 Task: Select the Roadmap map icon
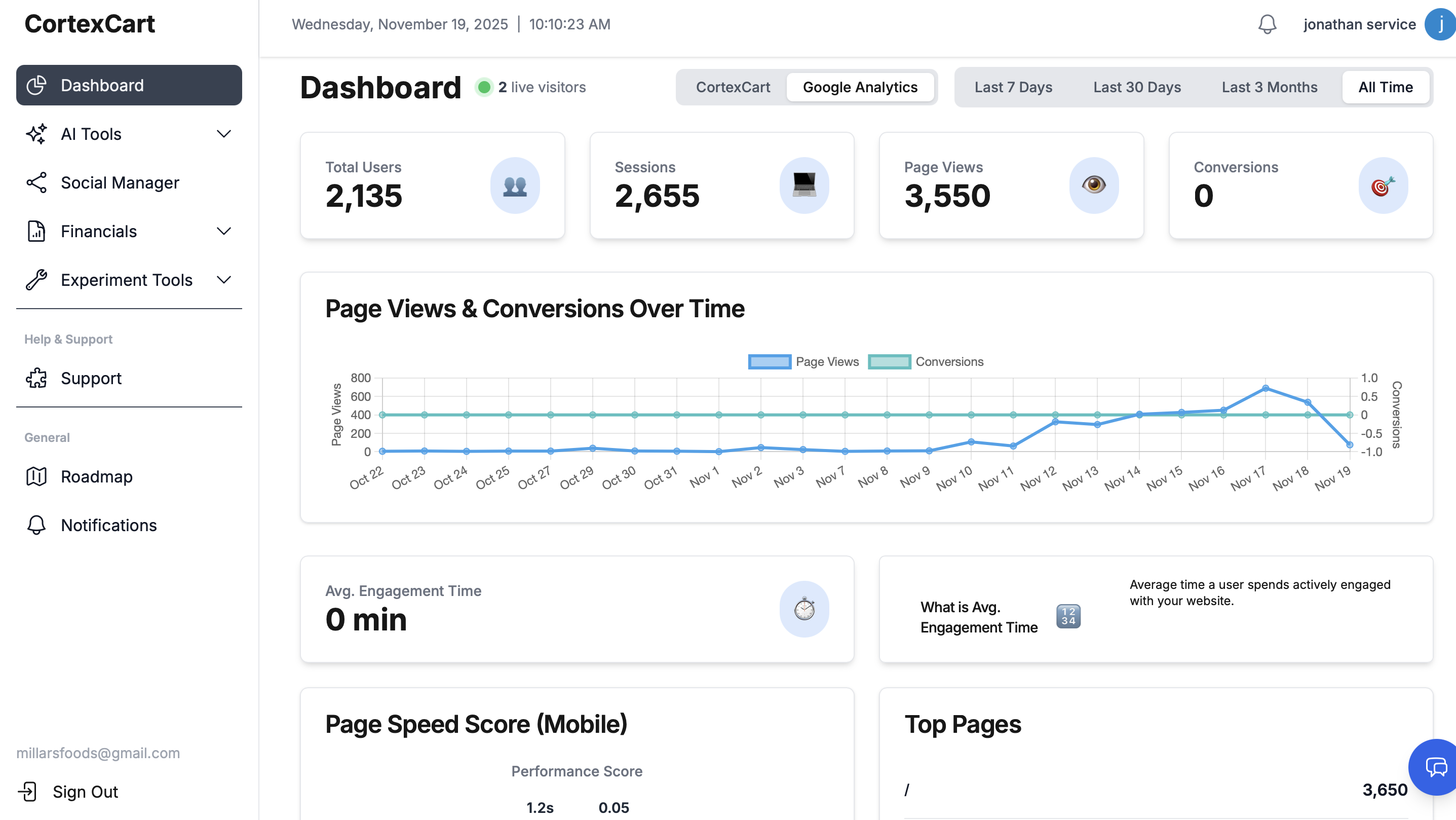click(x=36, y=476)
